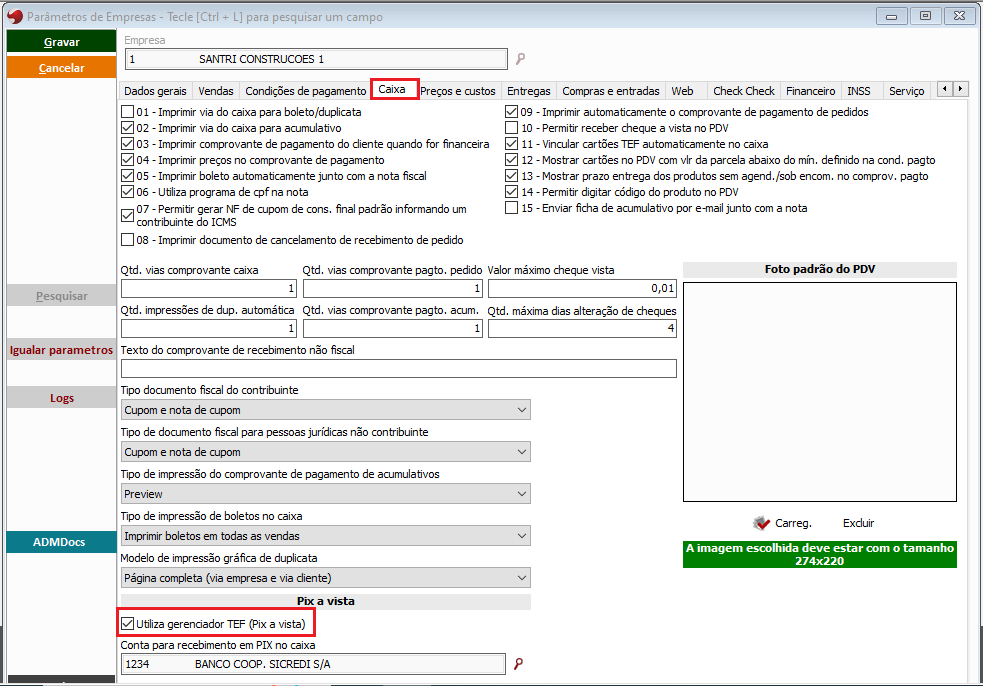Viewport: 983px width, 686px height.
Task: Click Texto do comprovante não fiscal field
Action: 399,368
